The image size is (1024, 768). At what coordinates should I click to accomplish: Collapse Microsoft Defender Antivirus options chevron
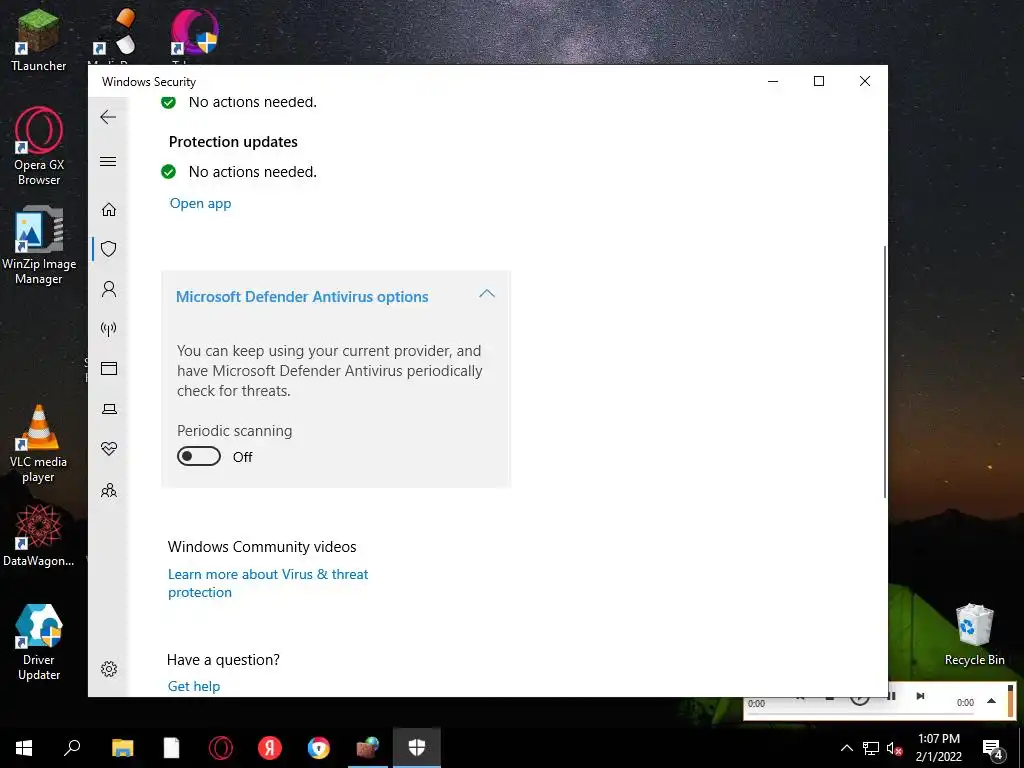click(487, 294)
